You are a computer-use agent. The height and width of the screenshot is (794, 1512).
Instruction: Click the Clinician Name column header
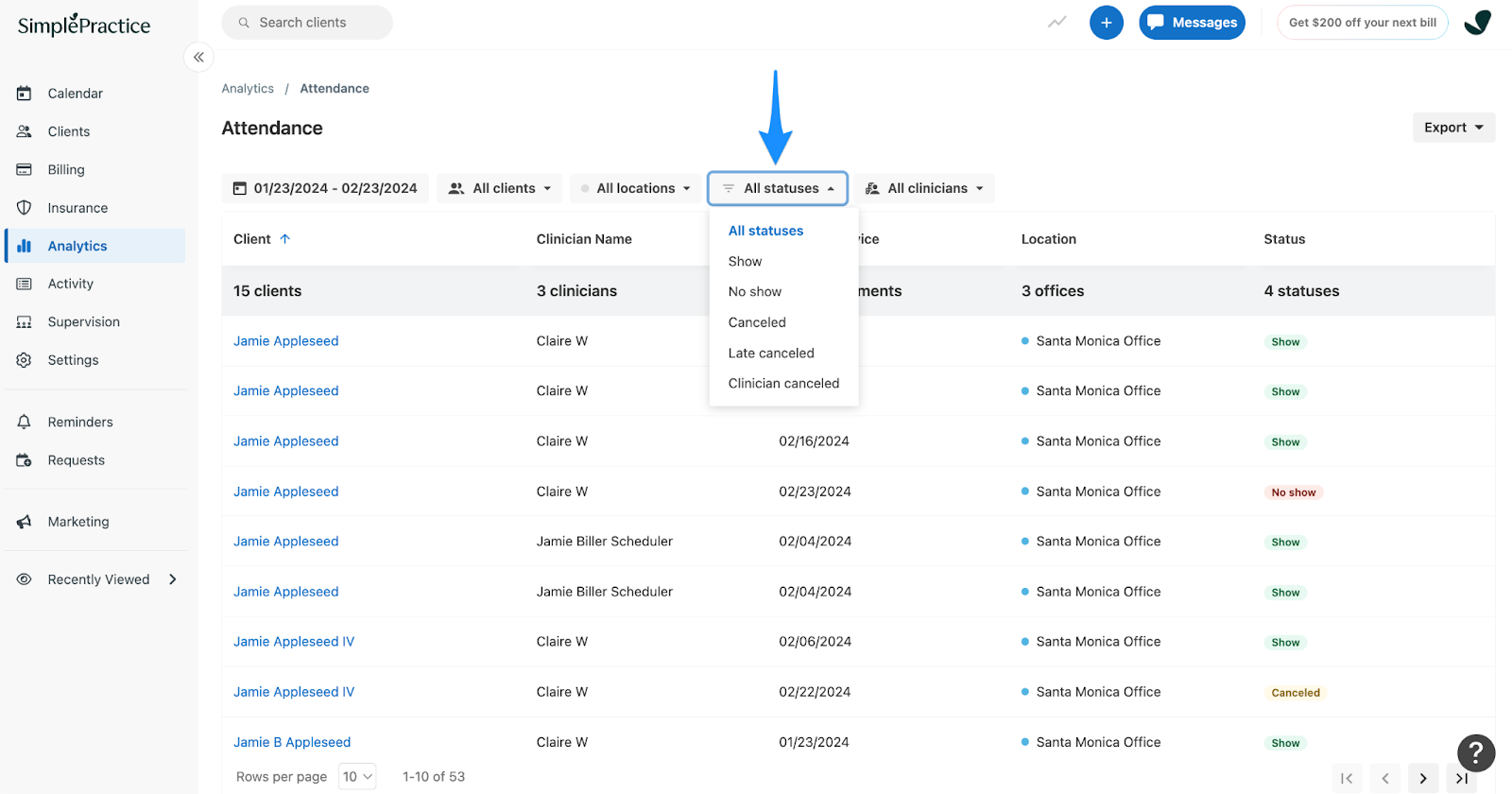(x=584, y=239)
